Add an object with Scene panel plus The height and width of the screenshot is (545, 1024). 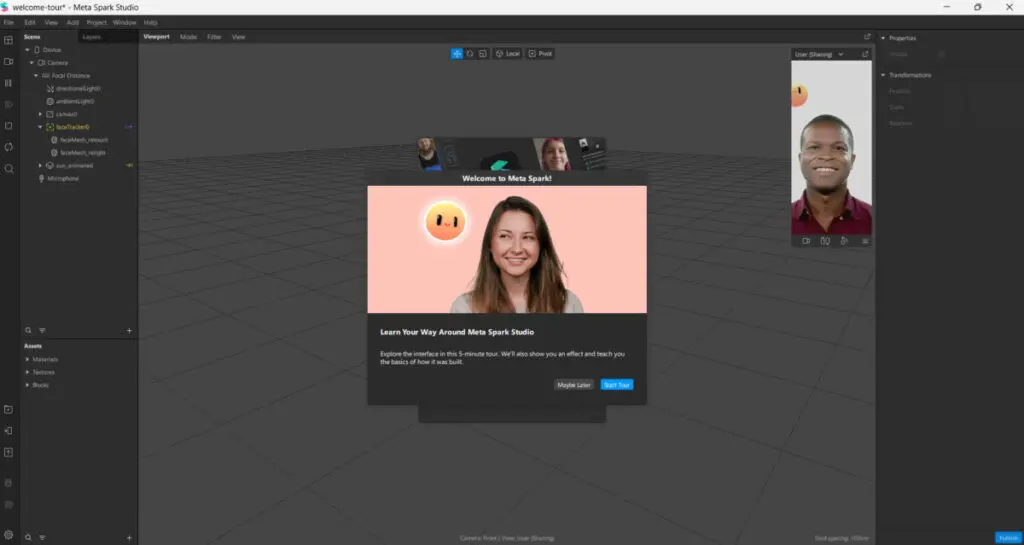129,331
